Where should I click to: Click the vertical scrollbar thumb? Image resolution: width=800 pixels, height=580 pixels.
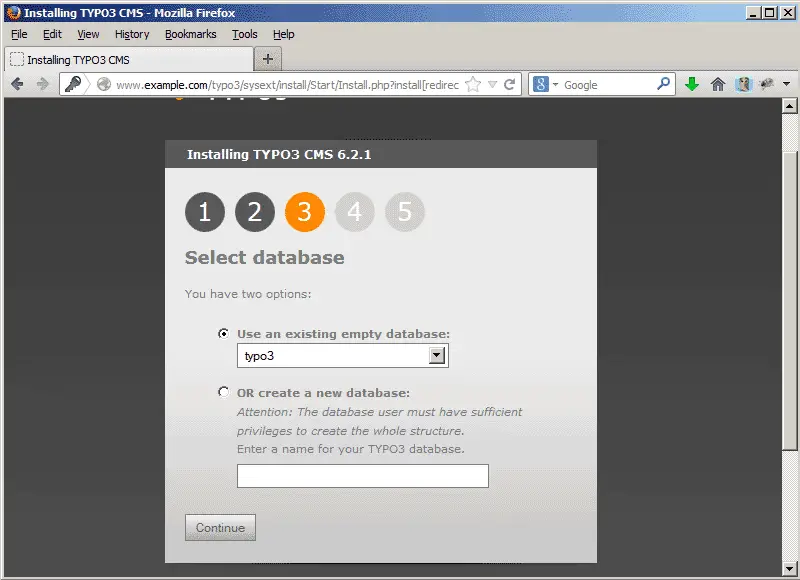coord(789,300)
